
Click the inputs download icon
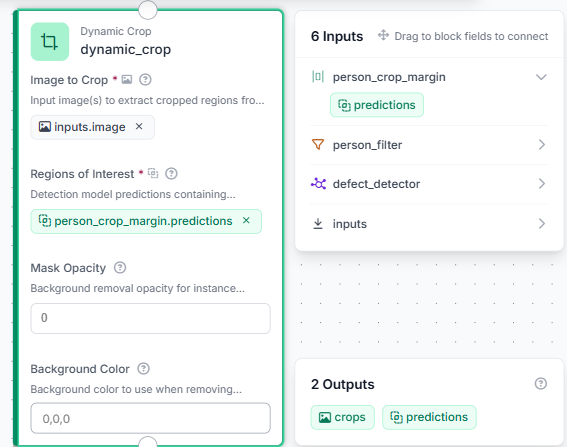(318, 224)
